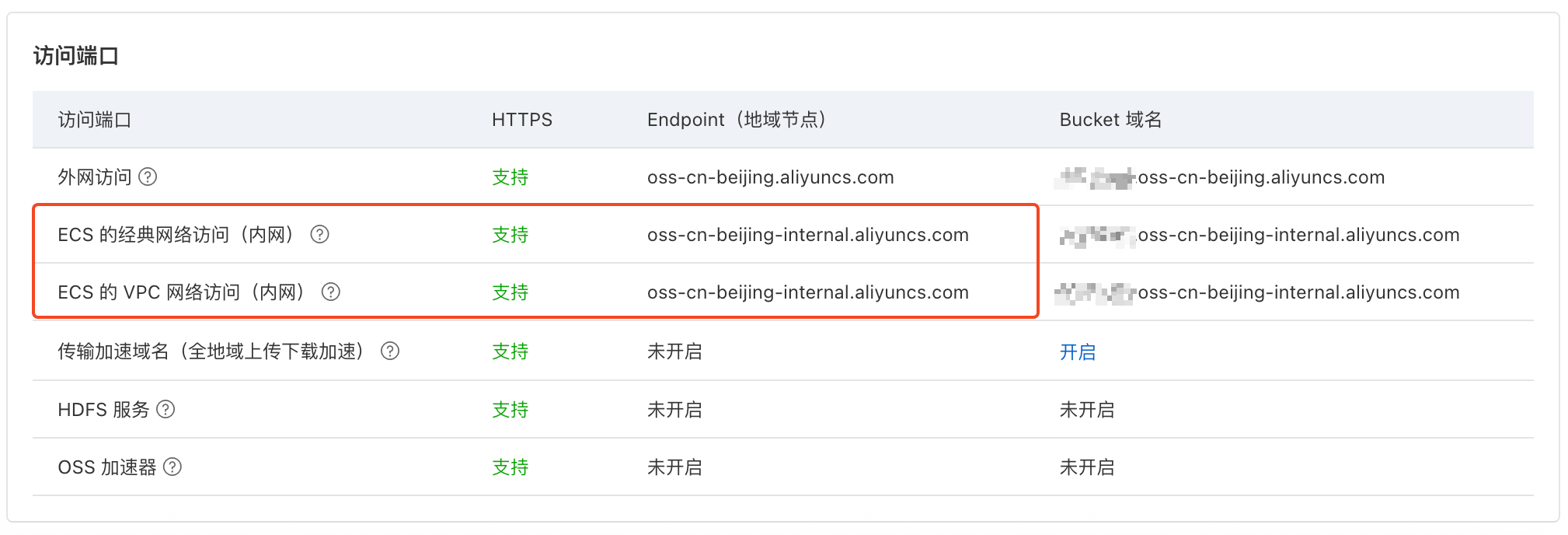Click the VPC row bucket domain name
The image size is (1568, 535).
coord(1259,293)
